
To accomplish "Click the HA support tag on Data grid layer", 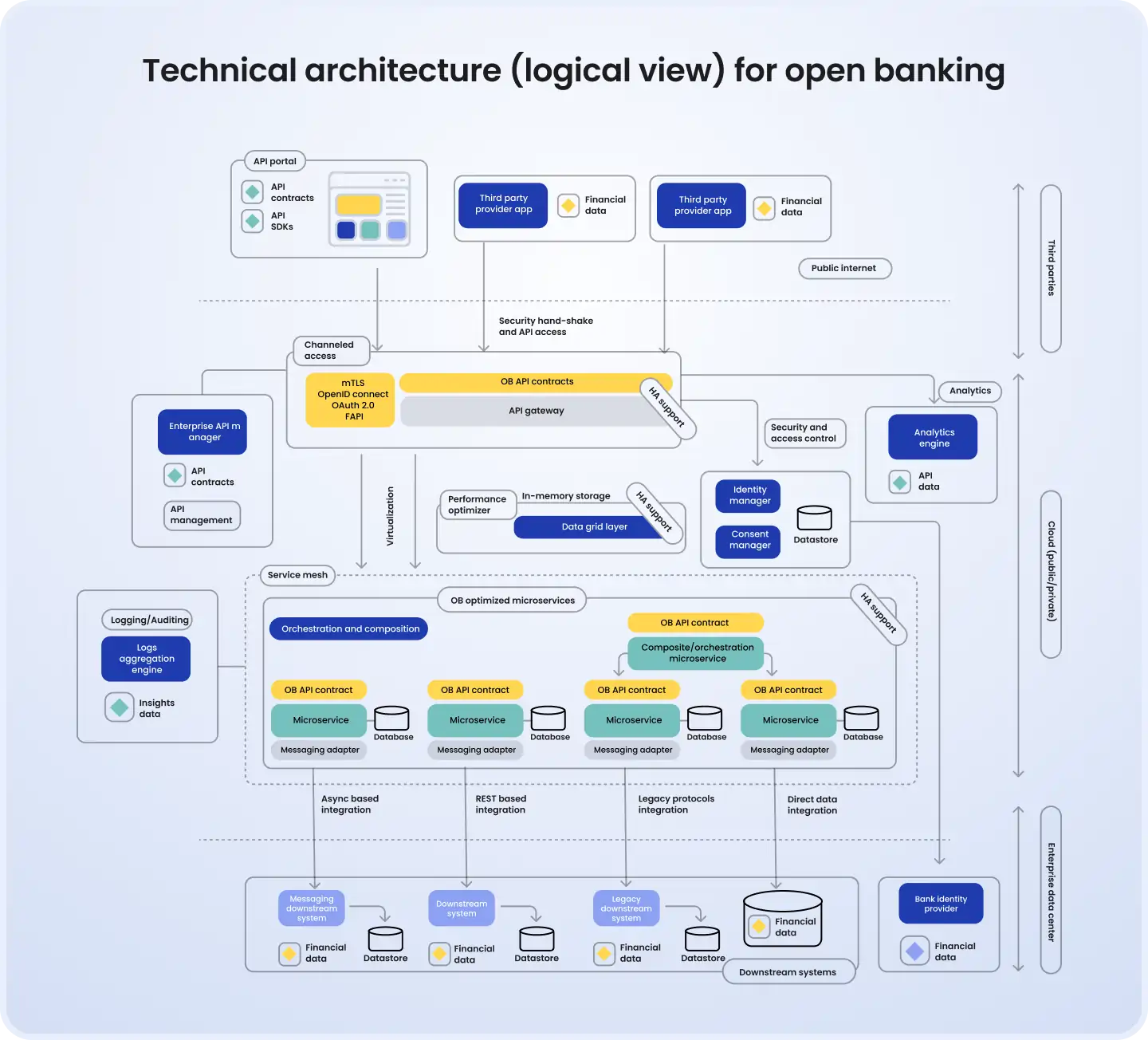I will [x=656, y=513].
